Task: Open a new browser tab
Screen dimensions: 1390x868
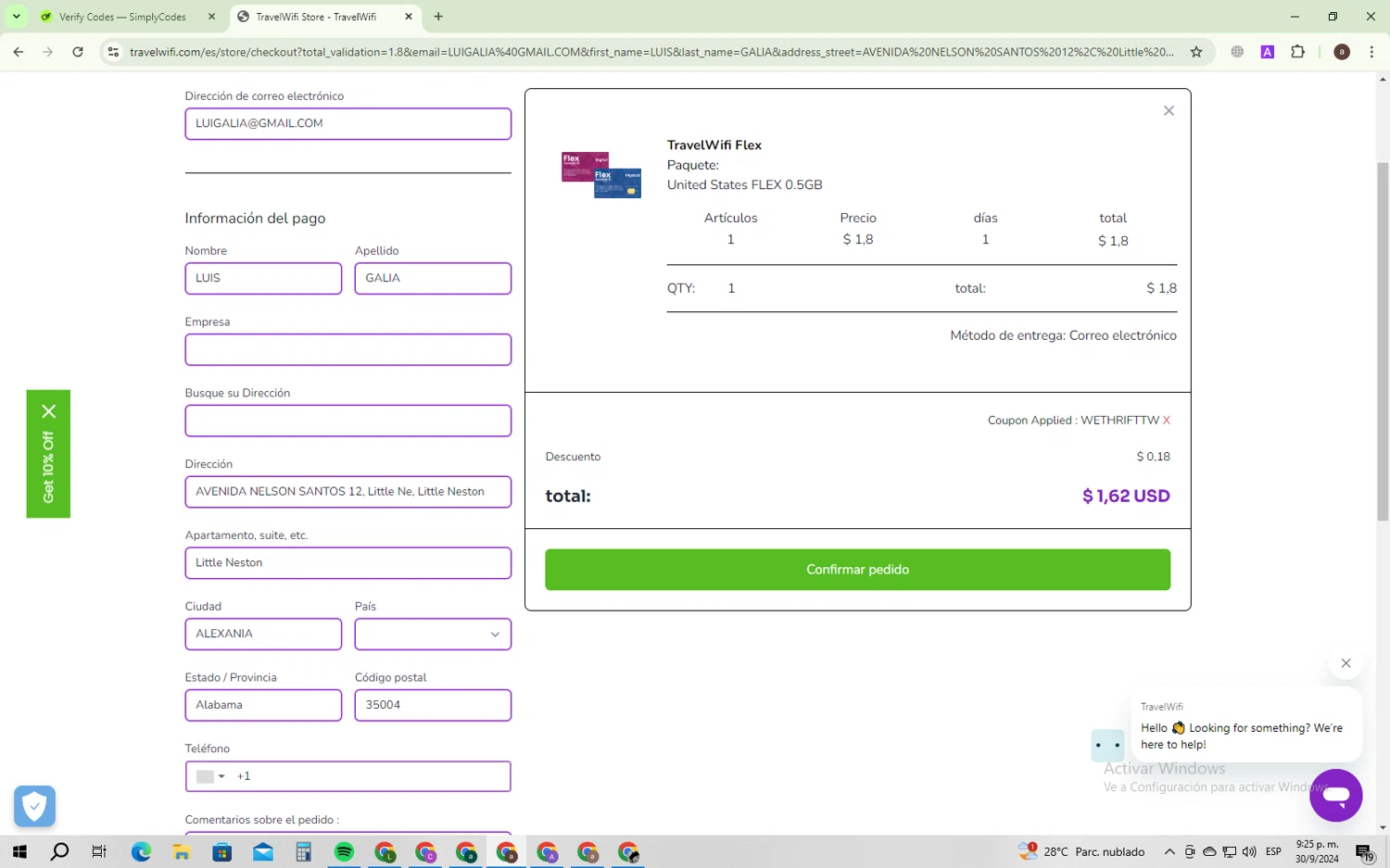Action: tap(438, 17)
